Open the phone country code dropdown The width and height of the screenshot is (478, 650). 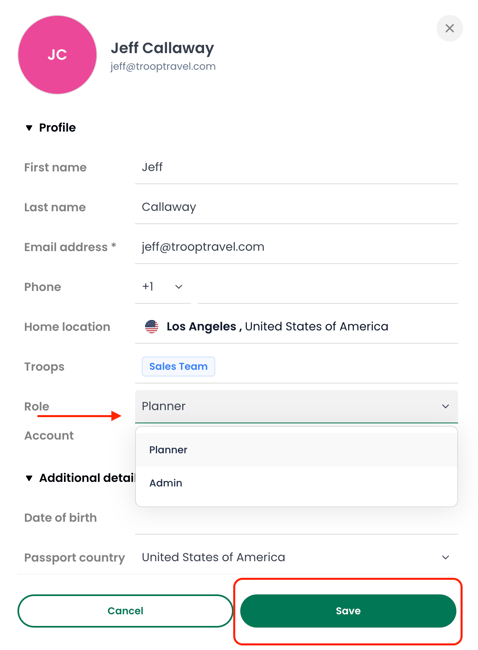tap(163, 286)
